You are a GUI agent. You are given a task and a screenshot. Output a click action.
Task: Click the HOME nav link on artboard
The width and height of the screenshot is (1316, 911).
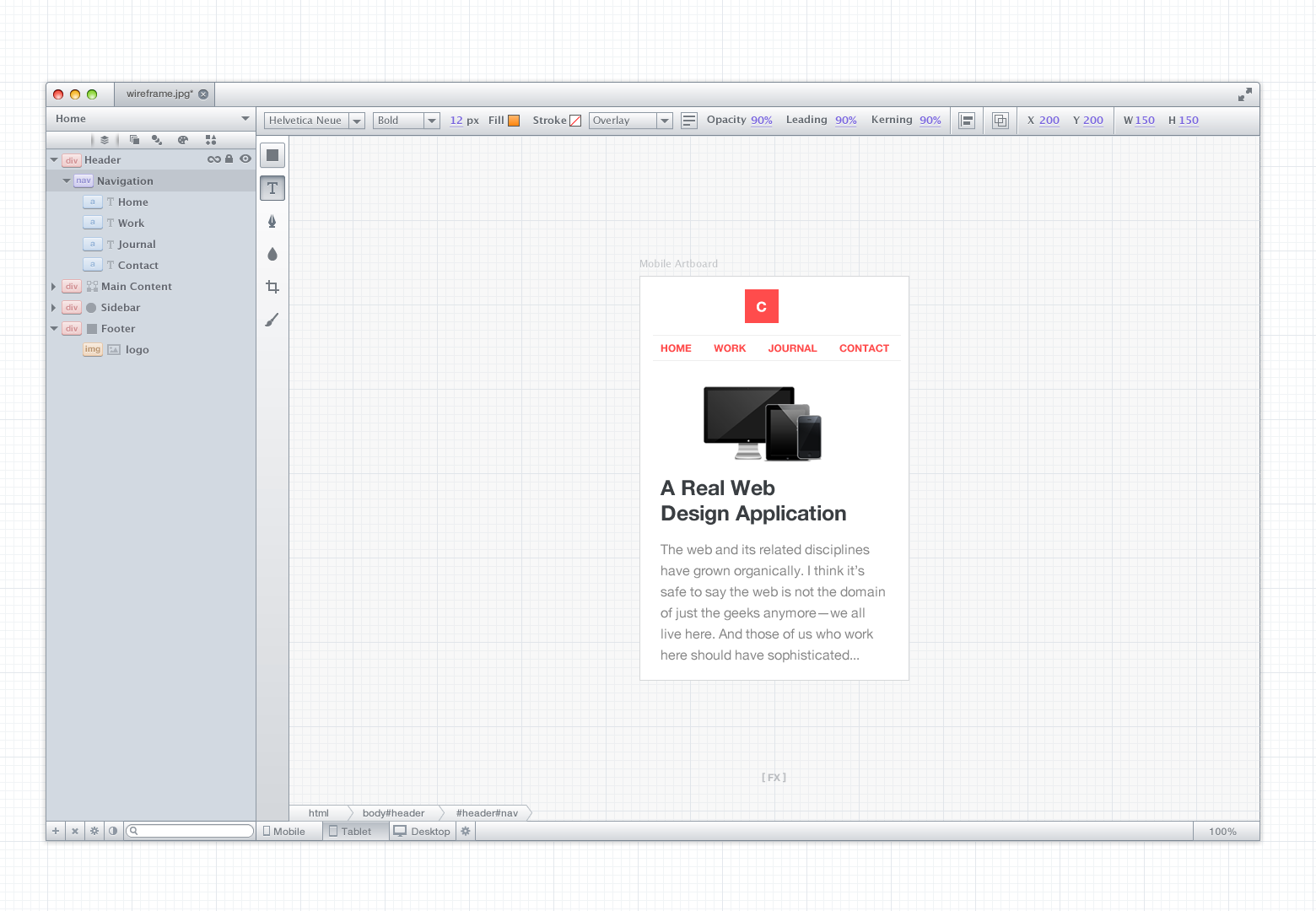point(676,348)
